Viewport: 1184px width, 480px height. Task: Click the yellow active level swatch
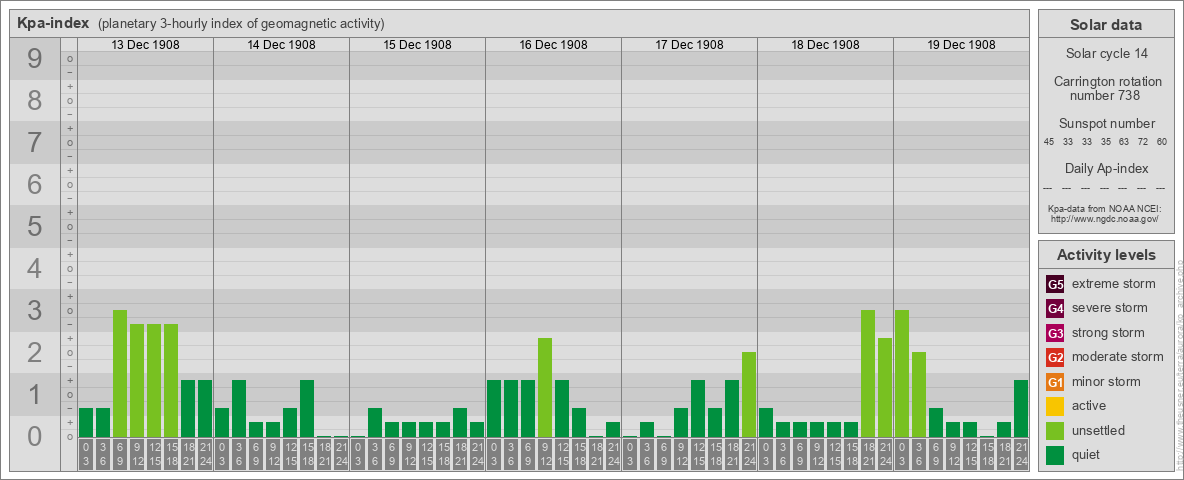point(1055,406)
